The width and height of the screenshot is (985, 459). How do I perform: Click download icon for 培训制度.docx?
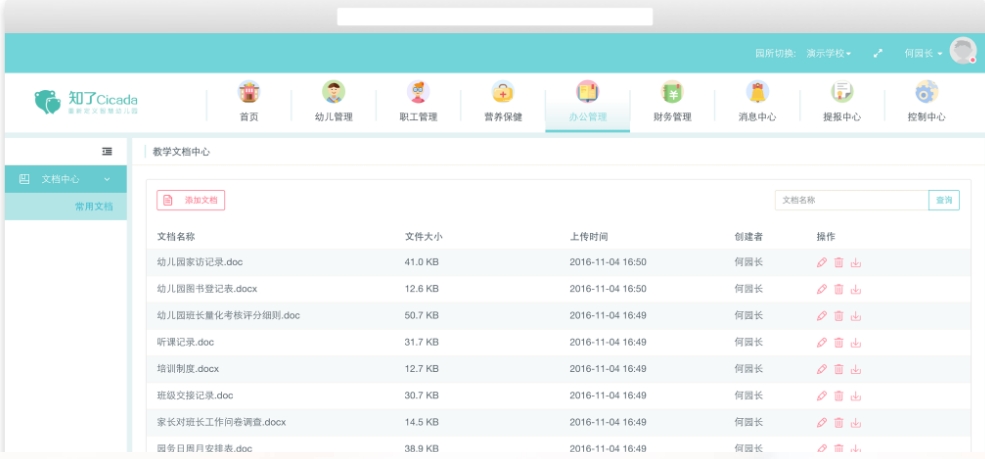856,369
